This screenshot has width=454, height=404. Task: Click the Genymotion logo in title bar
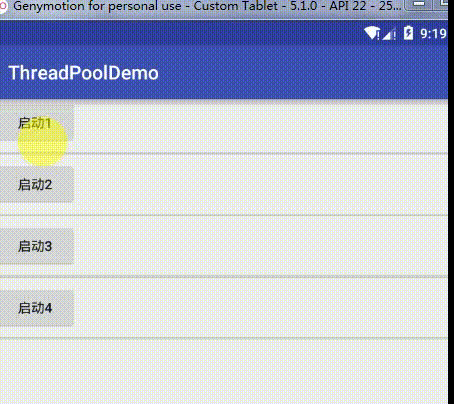click(x=3, y=6)
